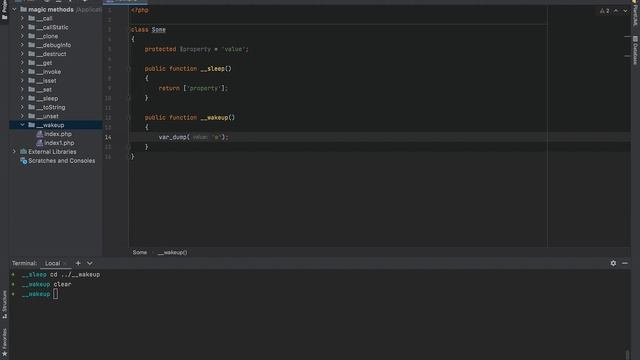The width and height of the screenshot is (640, 360).
Task: Click the index1.php file icon
Action: 40,143
